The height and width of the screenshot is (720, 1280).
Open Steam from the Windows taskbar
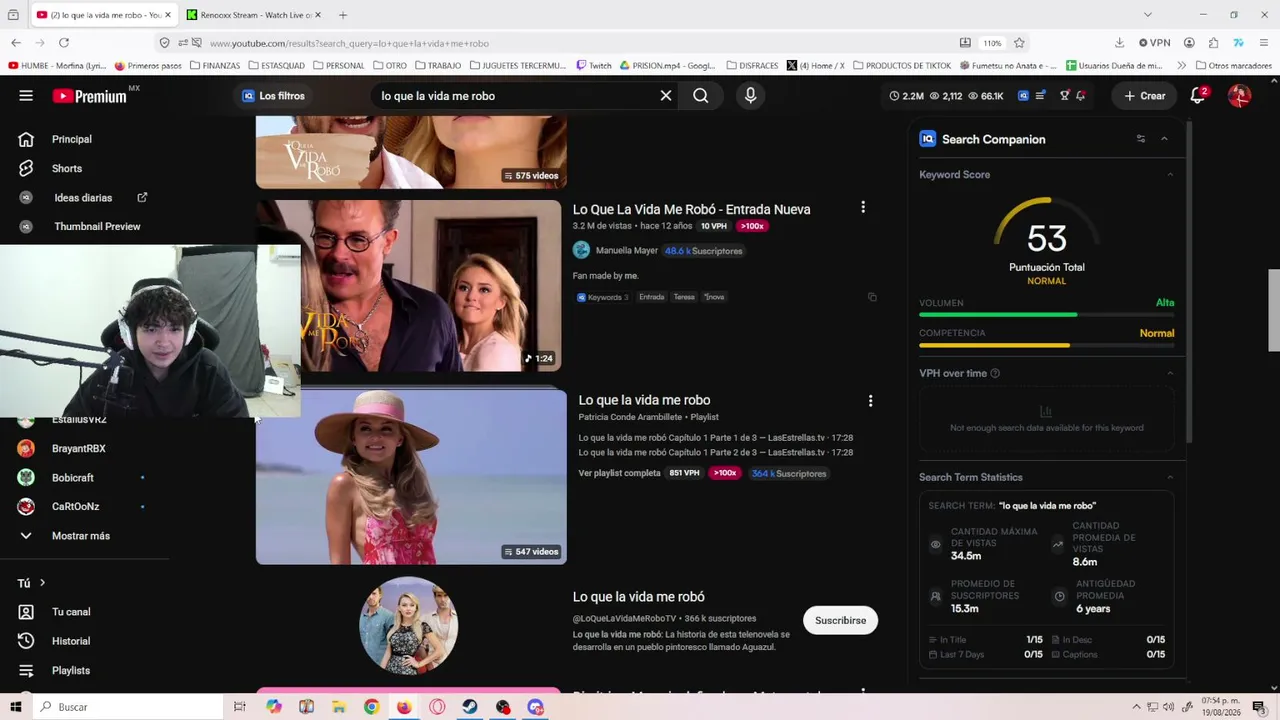470,707
